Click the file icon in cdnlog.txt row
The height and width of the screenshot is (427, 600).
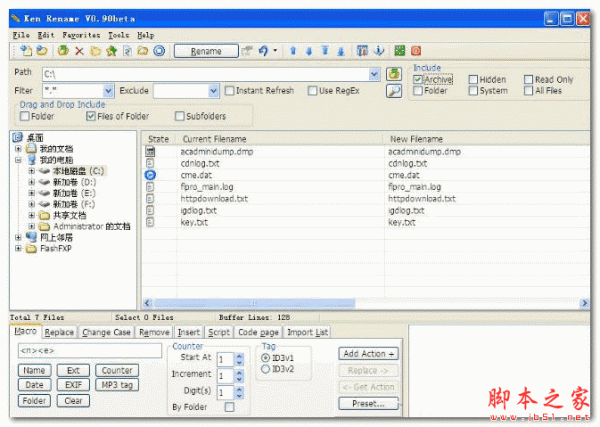[150, 163]
